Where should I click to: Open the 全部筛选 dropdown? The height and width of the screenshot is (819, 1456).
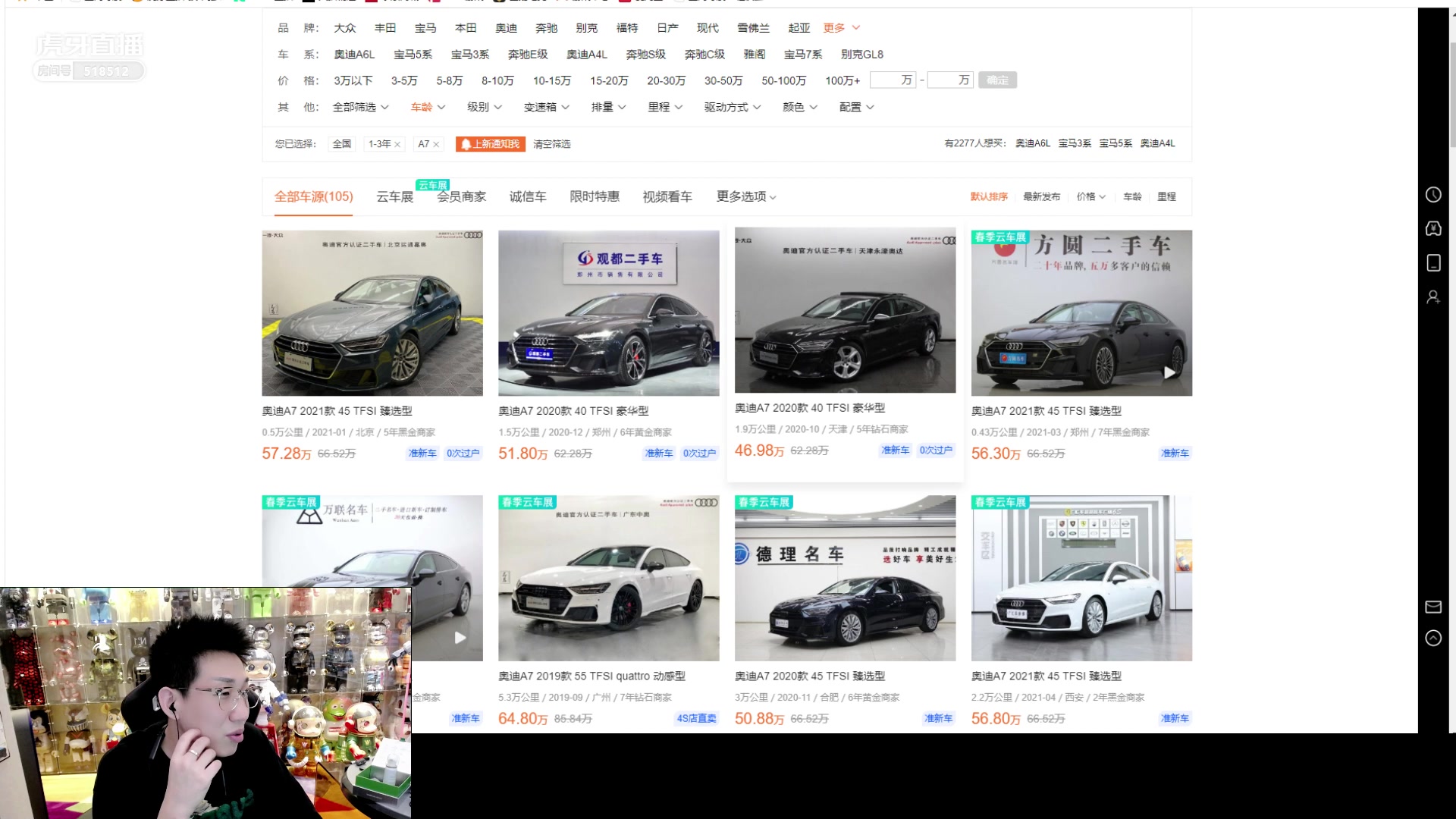(x=360, y=107)
